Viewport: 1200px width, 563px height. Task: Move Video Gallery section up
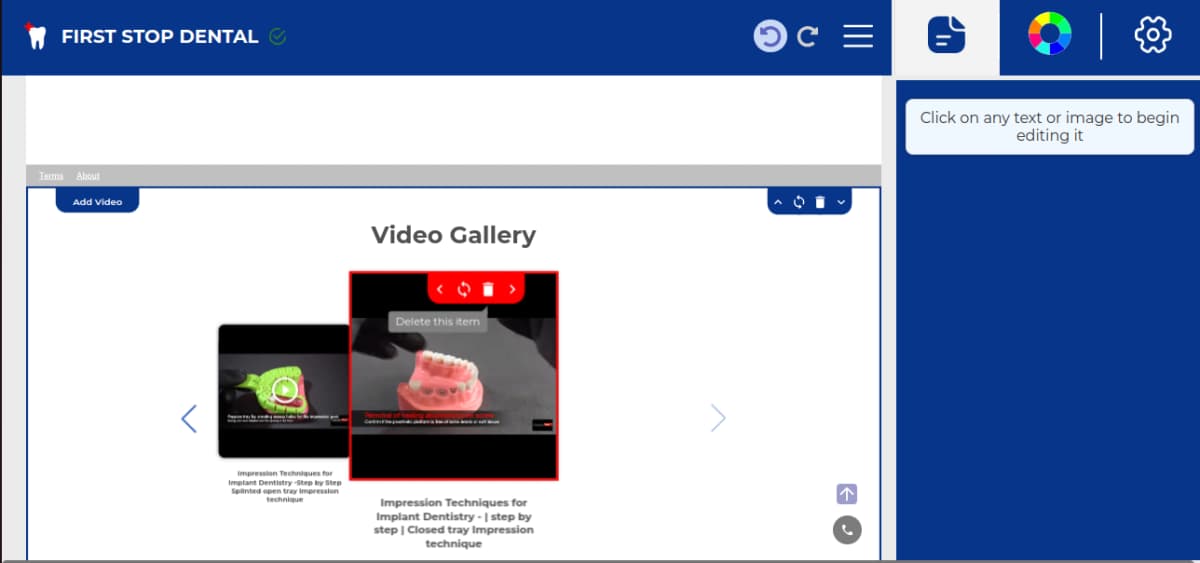pos(778,203)
